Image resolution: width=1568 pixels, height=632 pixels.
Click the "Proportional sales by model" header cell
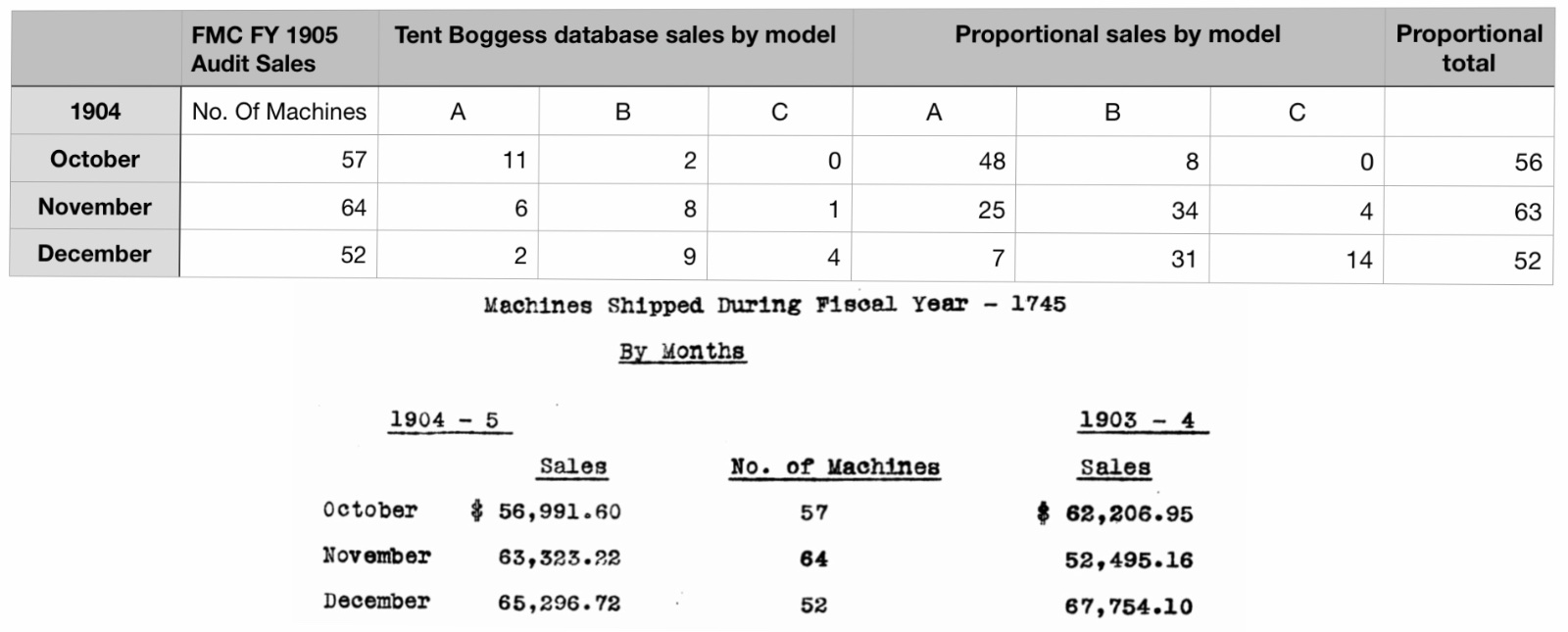1117,35
